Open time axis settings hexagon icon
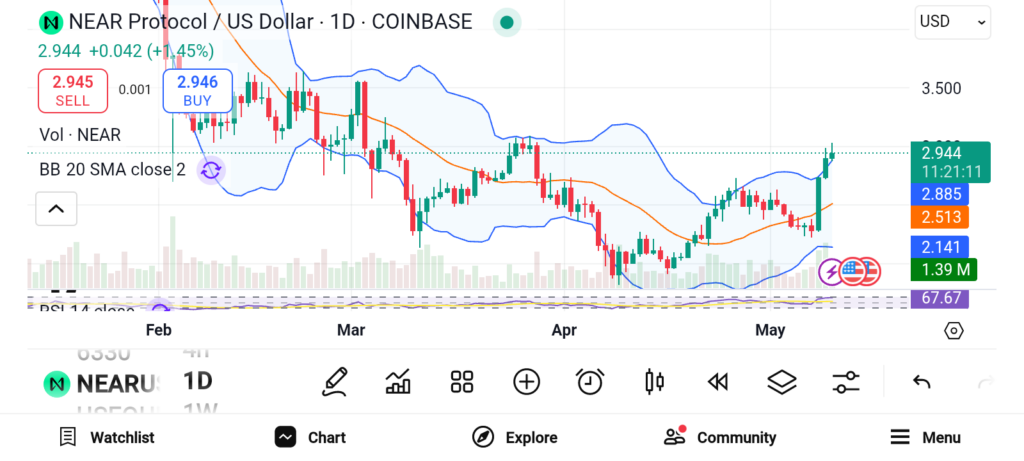Image resolution: width=1024 pixels, height=461 pixels. [953, 331]
